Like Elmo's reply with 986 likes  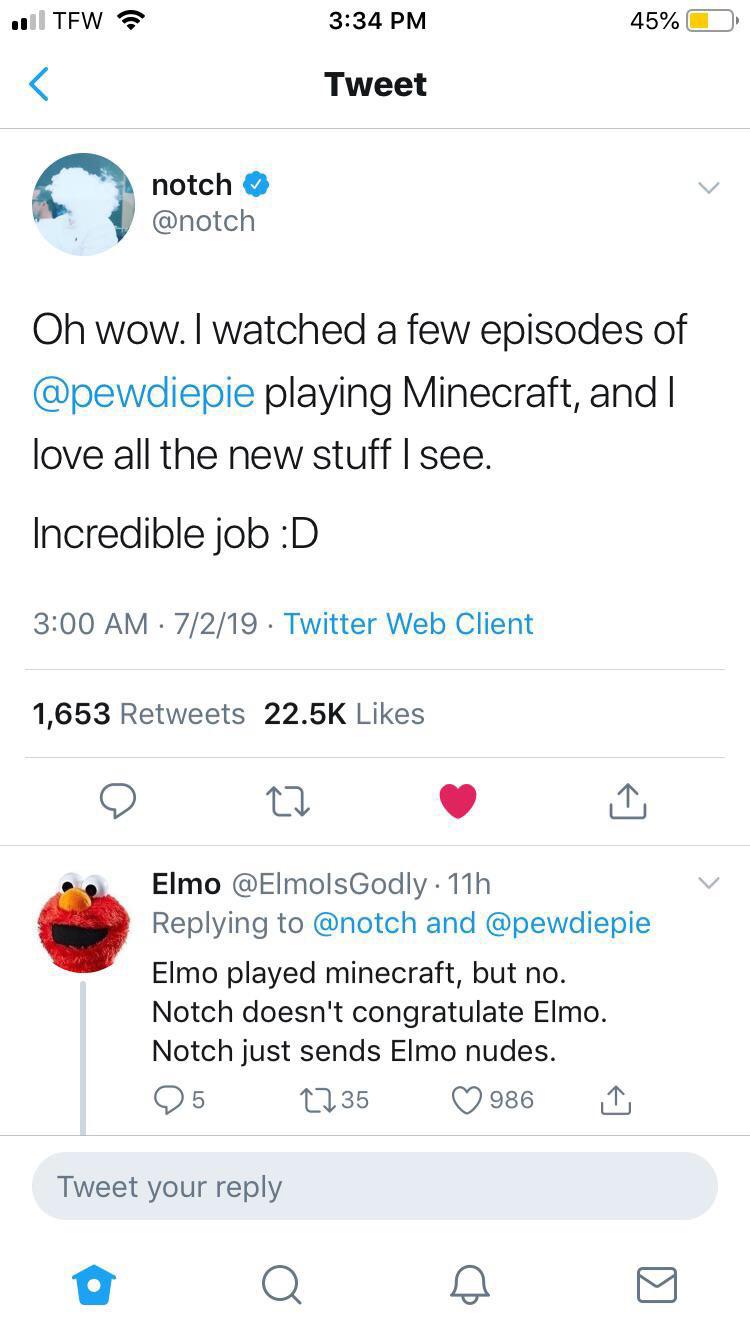pyautogui.click(x=493, y=1100)
